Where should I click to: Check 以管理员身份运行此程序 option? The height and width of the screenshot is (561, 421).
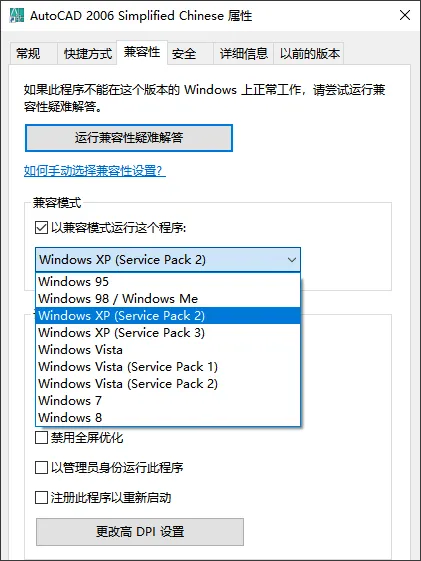tap(41, 467)
